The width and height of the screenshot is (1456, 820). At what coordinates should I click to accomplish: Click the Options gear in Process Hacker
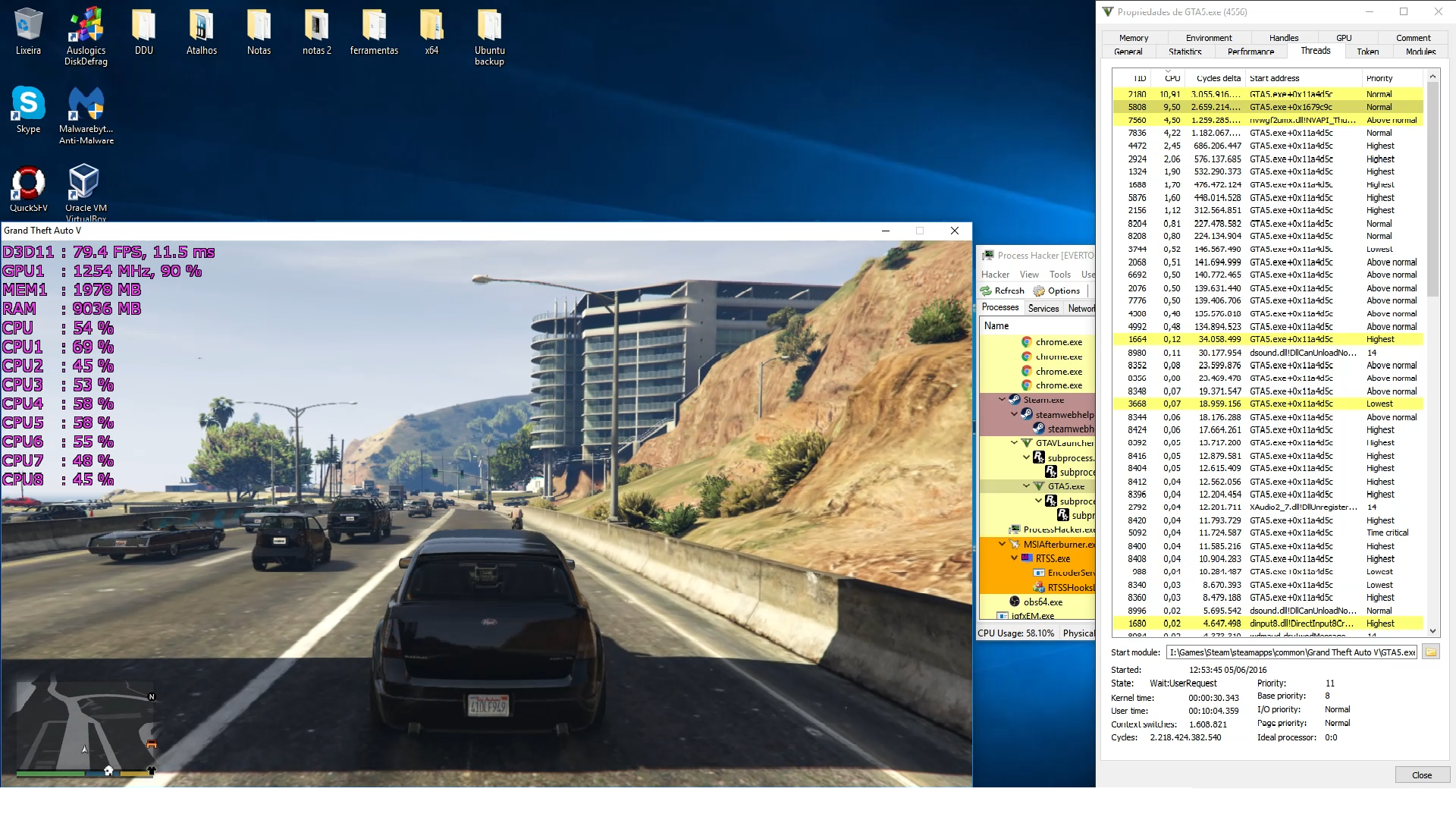point(1039,291)
